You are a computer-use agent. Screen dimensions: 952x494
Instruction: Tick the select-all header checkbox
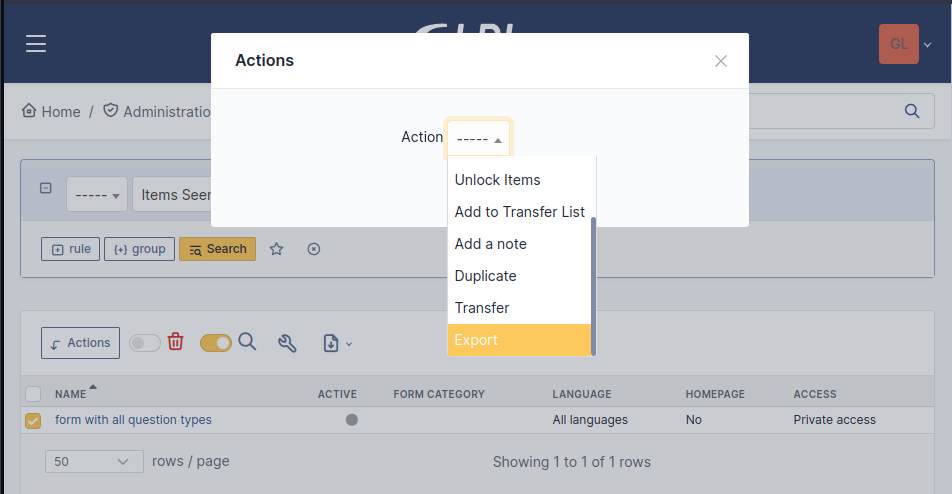[33, 394]
